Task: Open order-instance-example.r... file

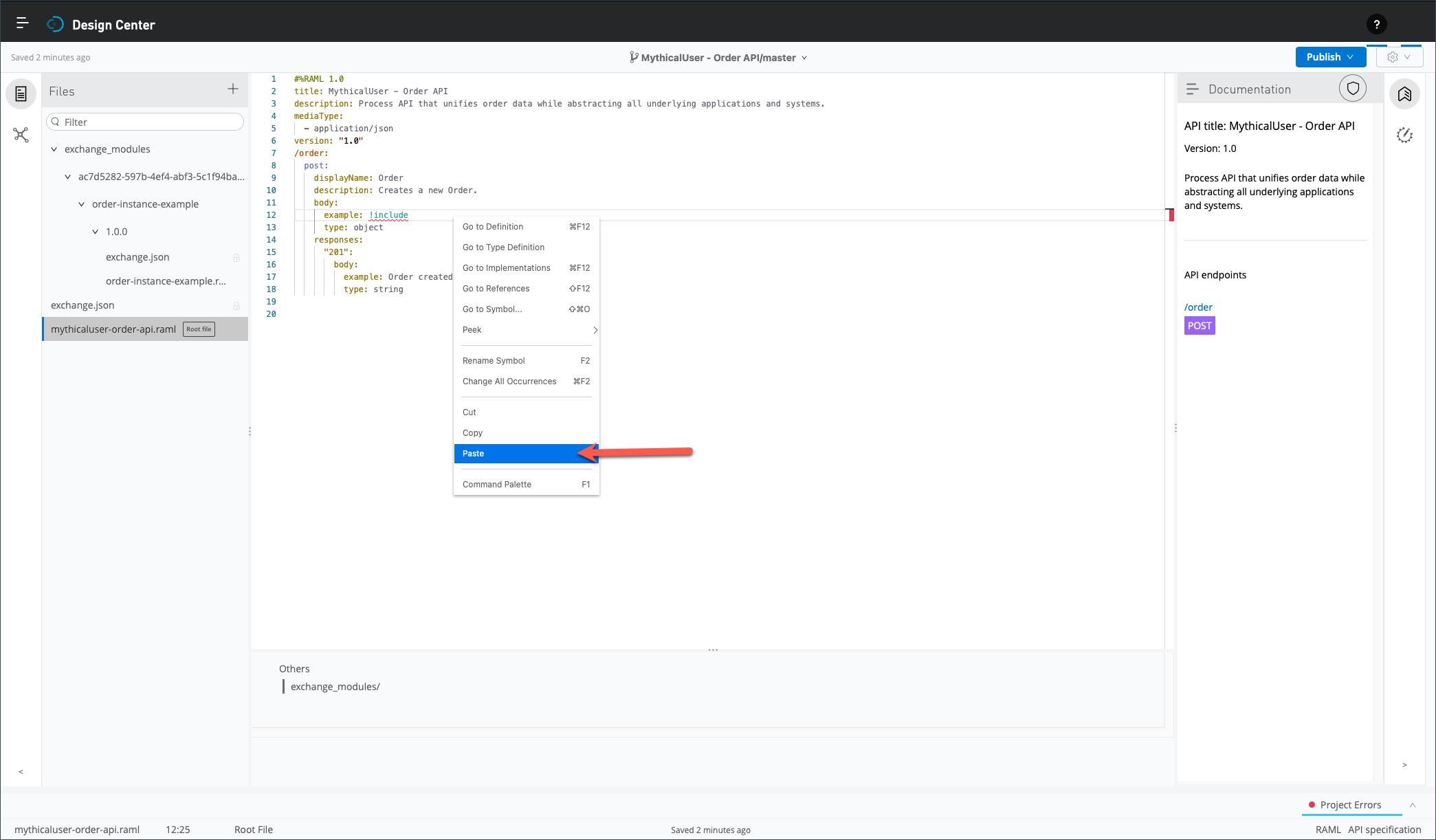Action: (x=166, y=281)
